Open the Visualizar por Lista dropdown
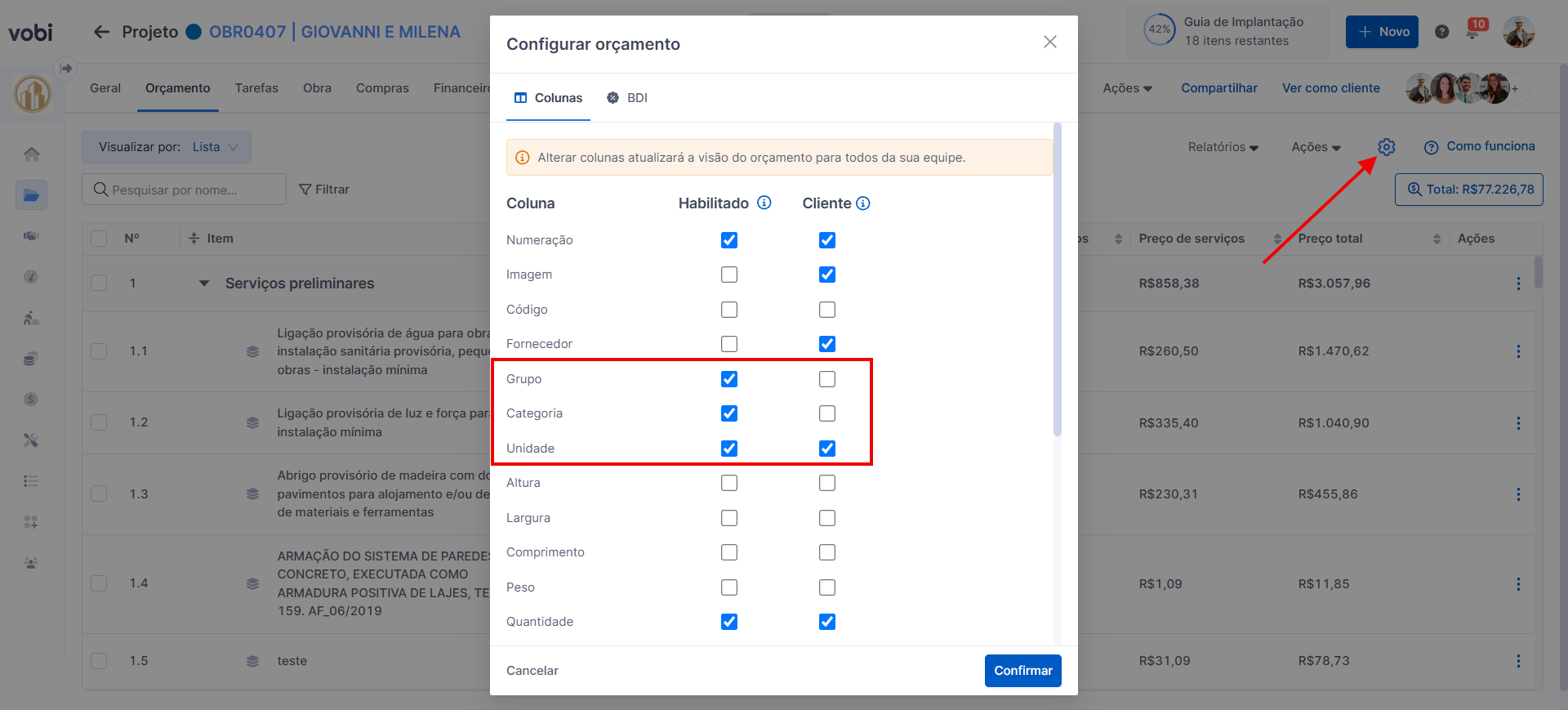This screenshot has width=1568, height=710. click(167, 147)
